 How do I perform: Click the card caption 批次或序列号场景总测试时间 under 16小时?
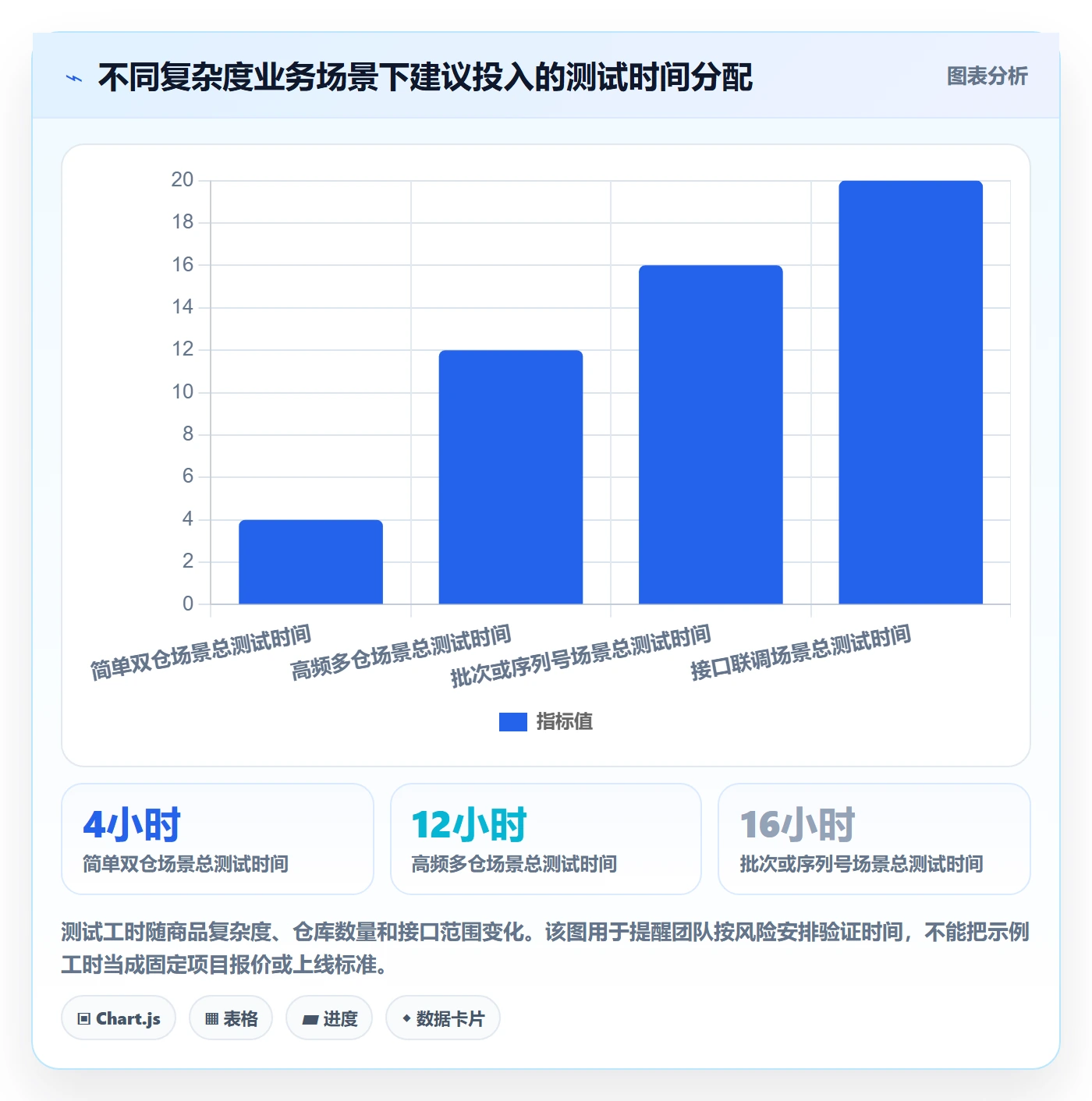coord(861,864)
